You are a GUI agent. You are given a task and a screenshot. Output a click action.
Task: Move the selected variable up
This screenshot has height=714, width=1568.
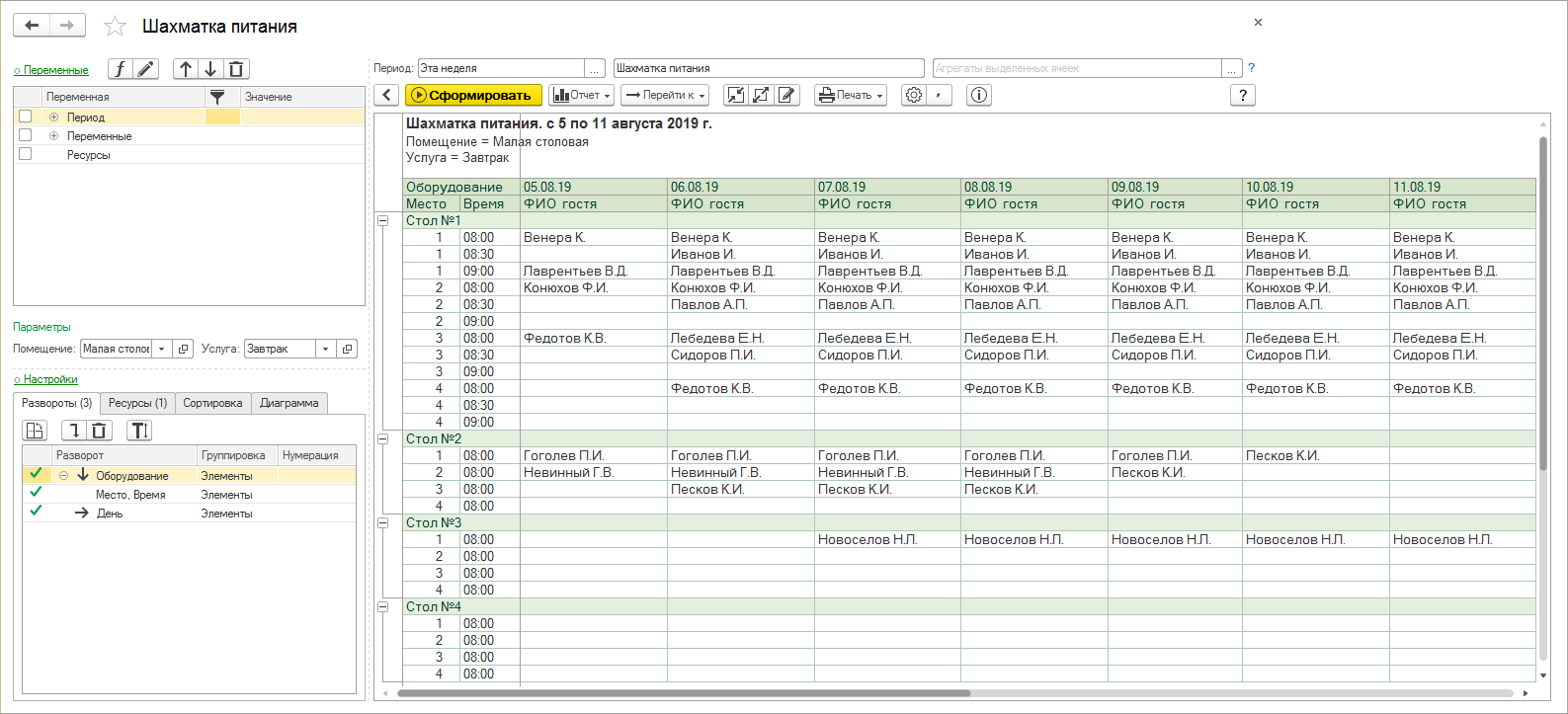(x=186, y=69)
